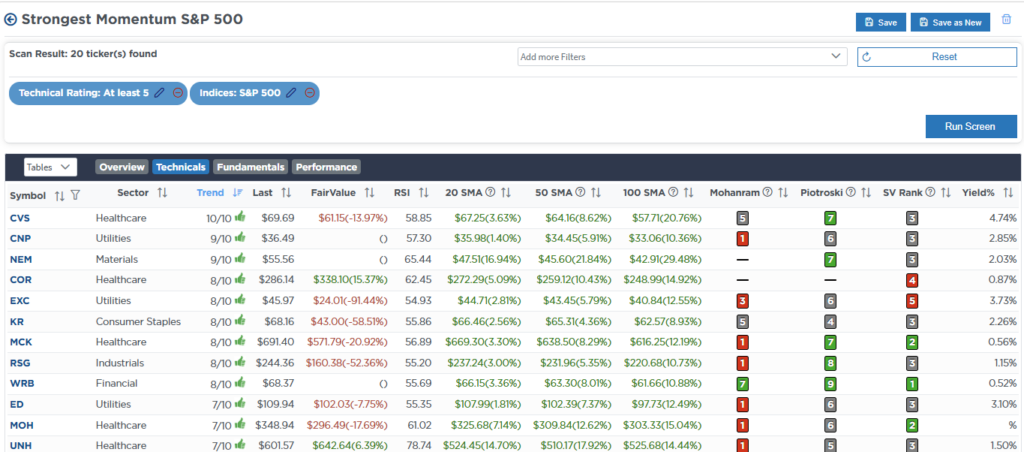Sort table by Yield% column
1024x452 pixels.
pyautogui.click(x=1007, y=193)
